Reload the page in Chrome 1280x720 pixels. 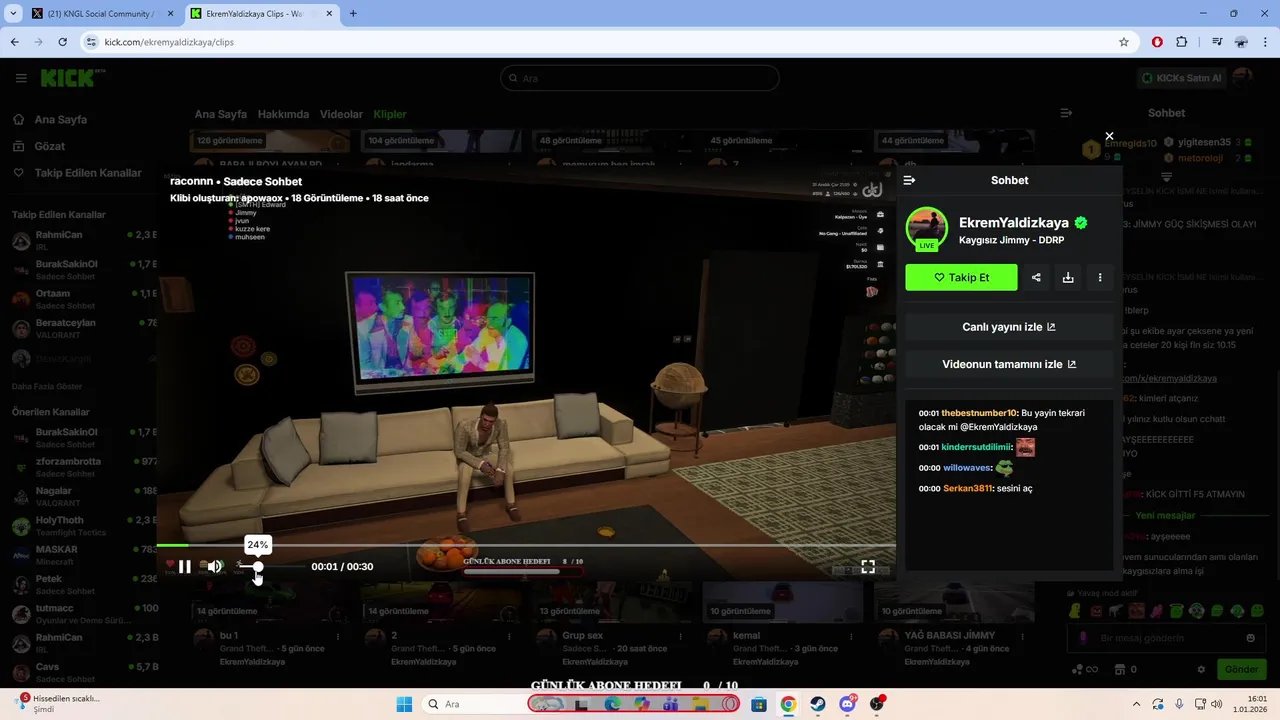point(62,42)
